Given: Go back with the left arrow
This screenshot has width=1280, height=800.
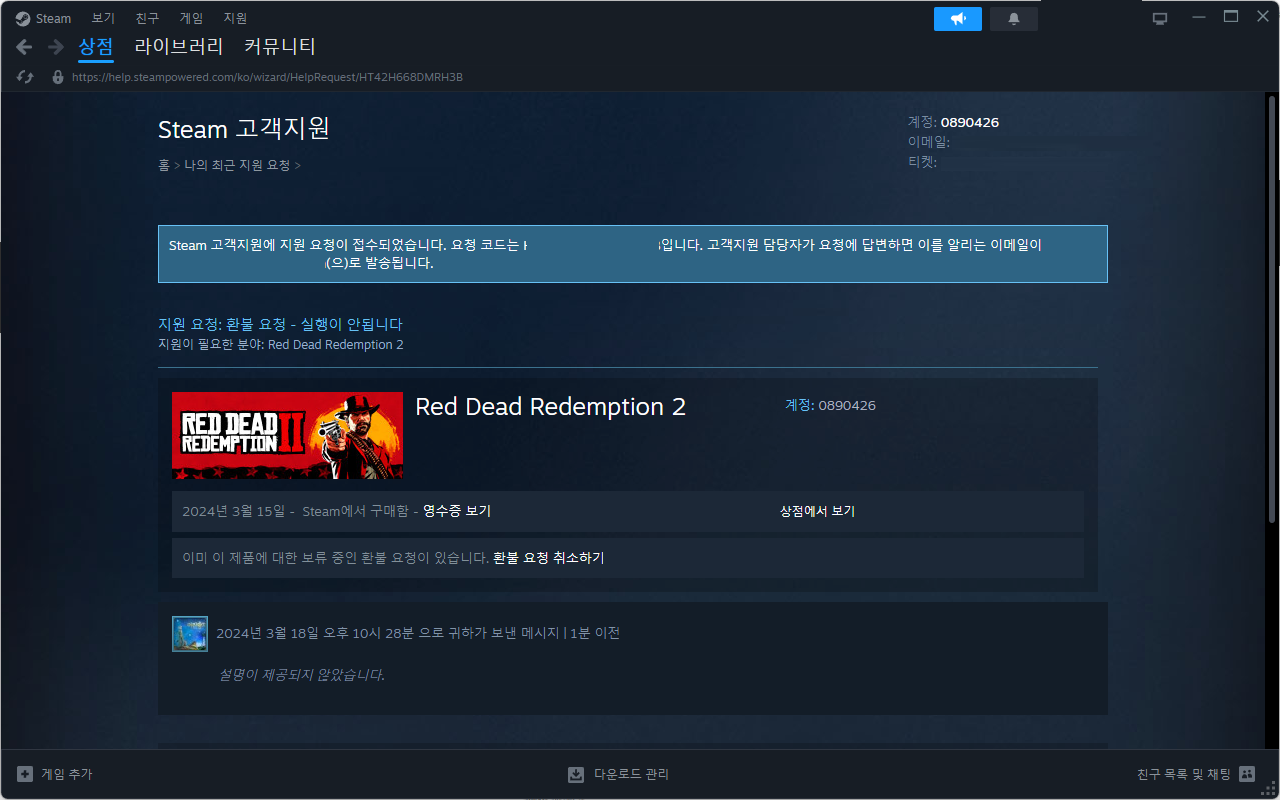Looking at the screenshot, I should click(x=25, y=47).
